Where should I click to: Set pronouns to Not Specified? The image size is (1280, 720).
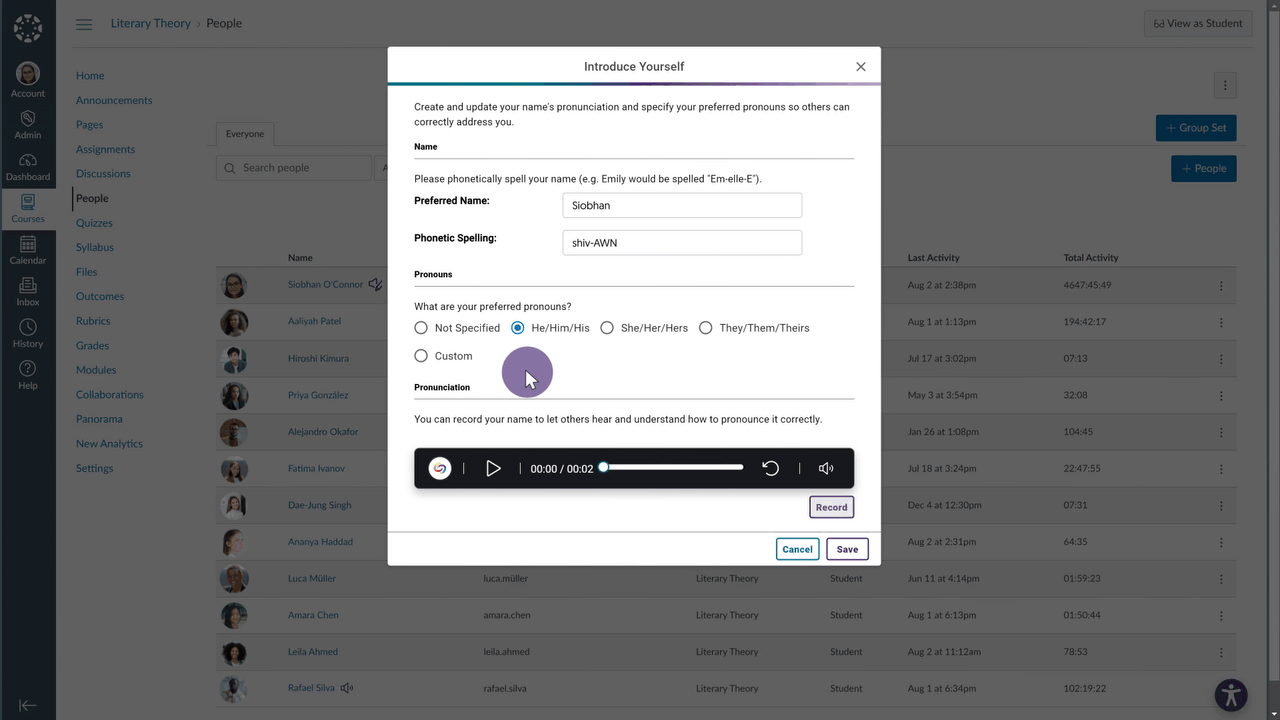[421, 328]
